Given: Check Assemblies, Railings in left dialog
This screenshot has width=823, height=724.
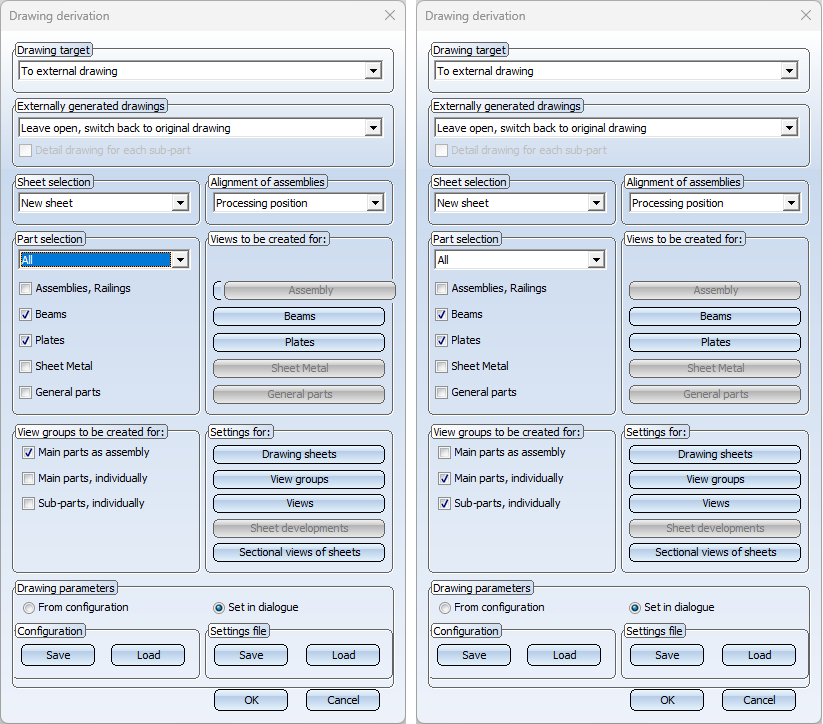Looking at the screenshot, I should pos(25,288).
